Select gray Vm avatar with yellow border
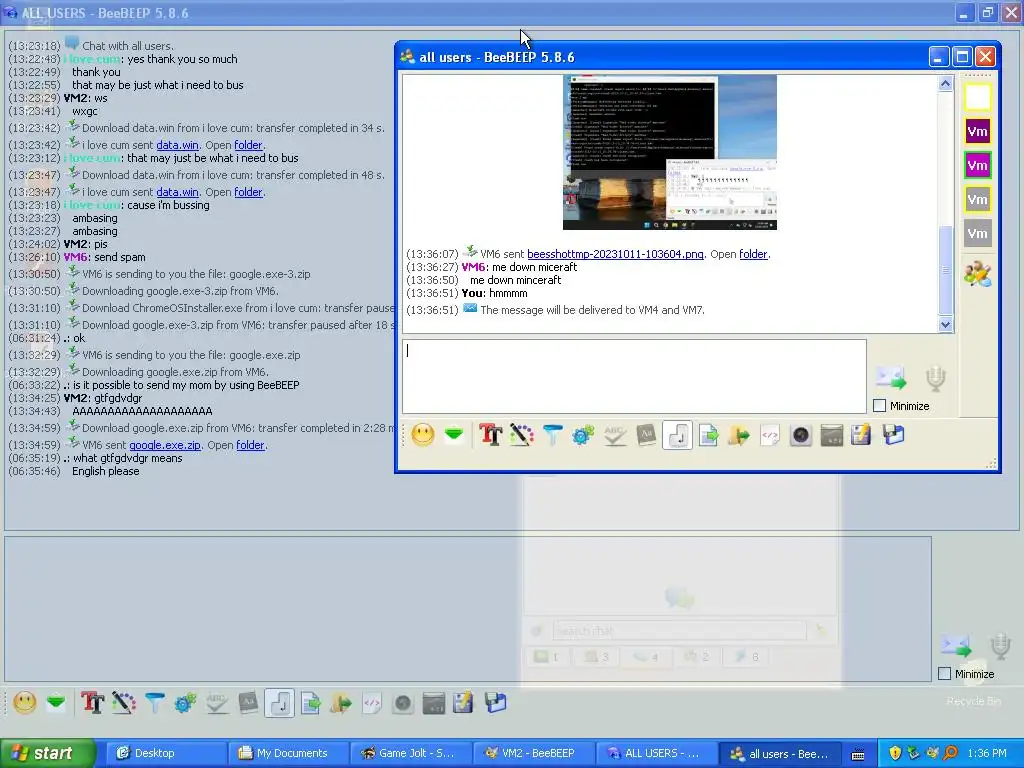The height and width of the screenshot is (768, 1024). tap(978, 200)
